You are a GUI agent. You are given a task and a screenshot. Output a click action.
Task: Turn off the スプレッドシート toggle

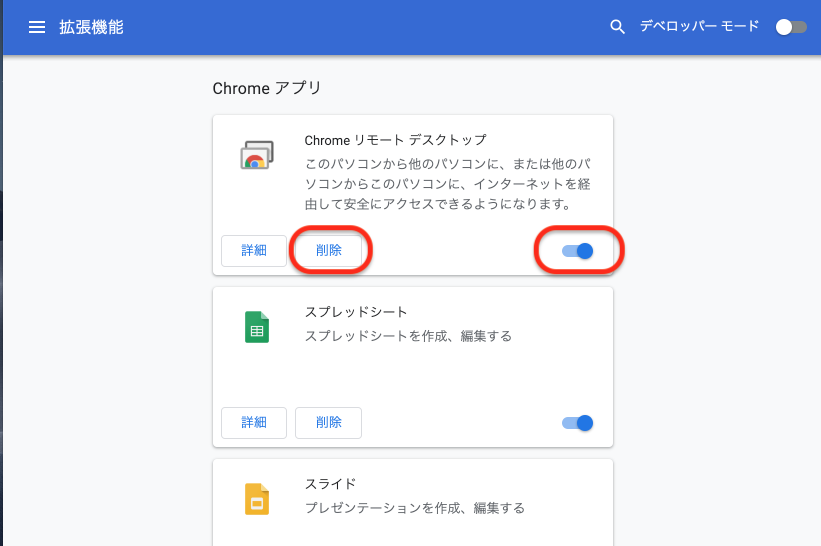point(578,423)
